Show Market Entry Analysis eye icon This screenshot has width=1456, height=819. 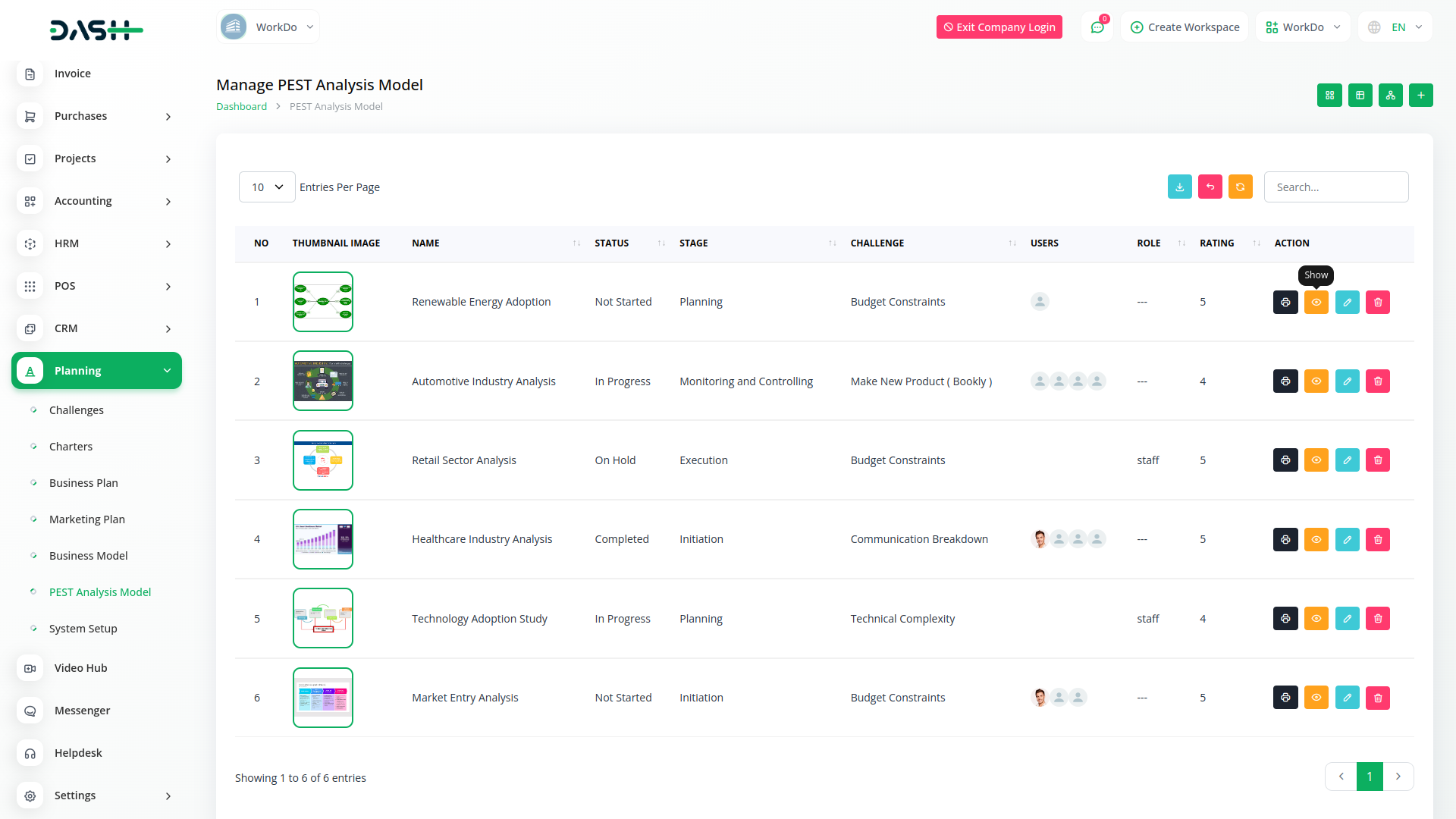pos(1316,698)
